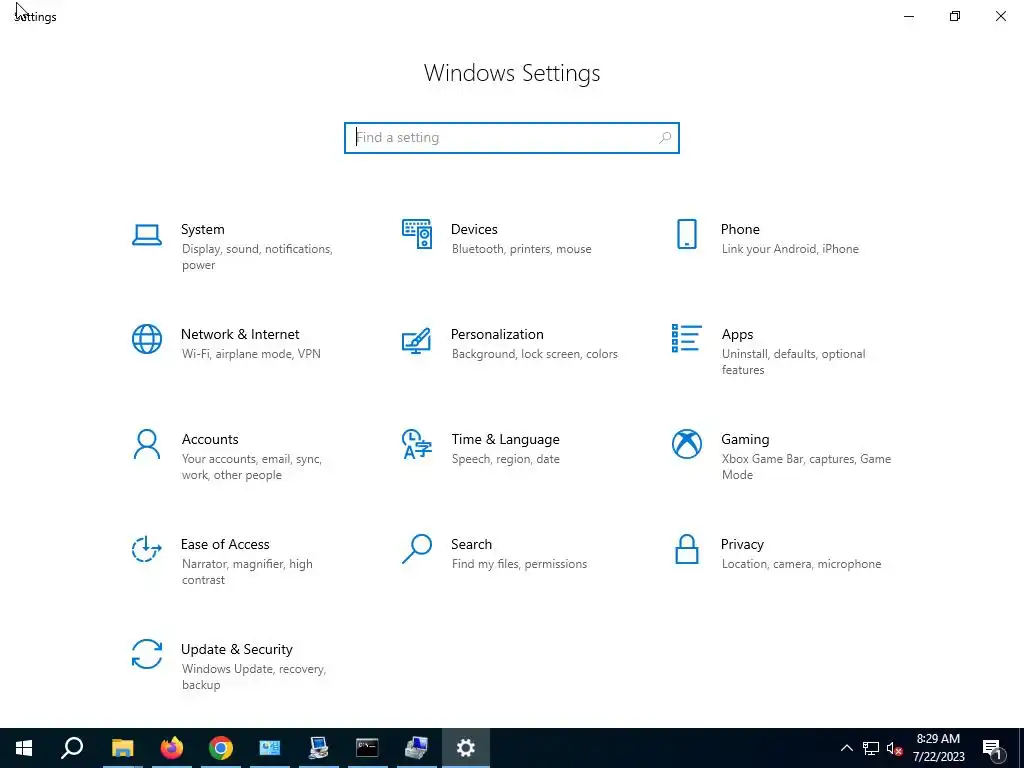This screenshot has height=768, width=1024.
Task: Click 'Location, camera, microphone' description
Action: pyautogui.click(x=801, y=564)
